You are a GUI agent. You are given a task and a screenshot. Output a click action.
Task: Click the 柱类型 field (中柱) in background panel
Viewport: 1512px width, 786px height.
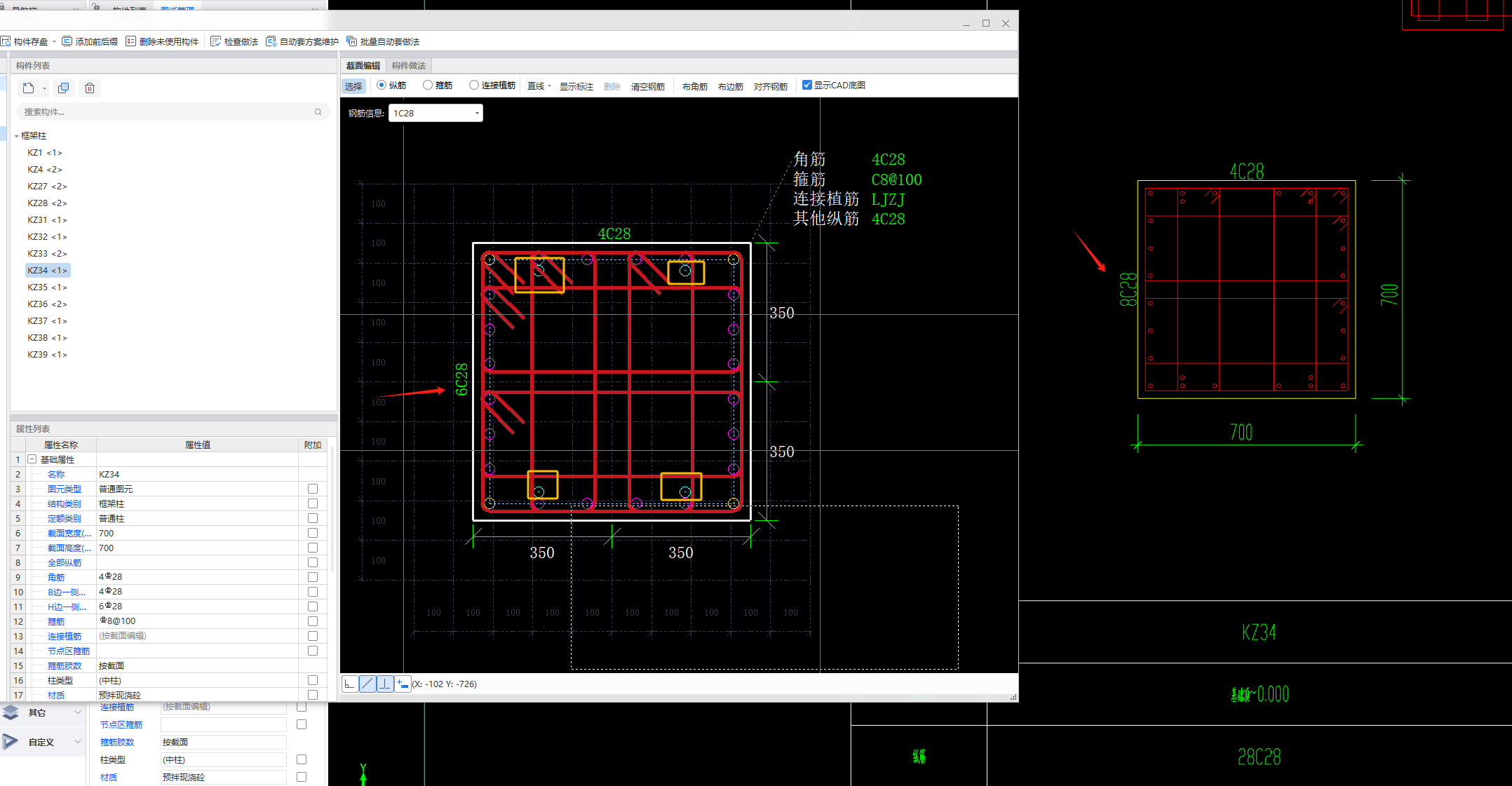coord(223,759)
